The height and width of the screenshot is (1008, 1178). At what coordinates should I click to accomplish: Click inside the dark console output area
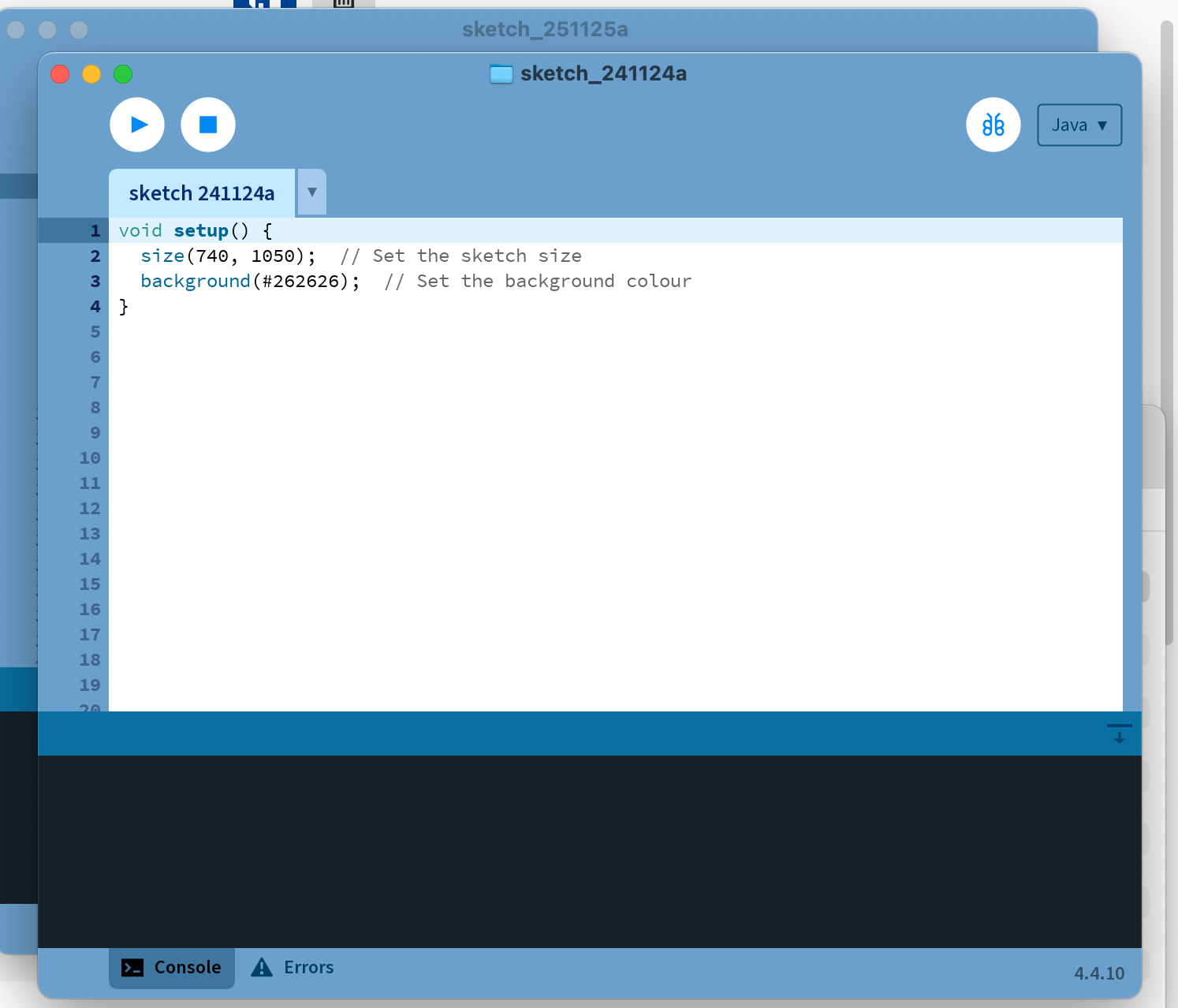tap(590, 852)
